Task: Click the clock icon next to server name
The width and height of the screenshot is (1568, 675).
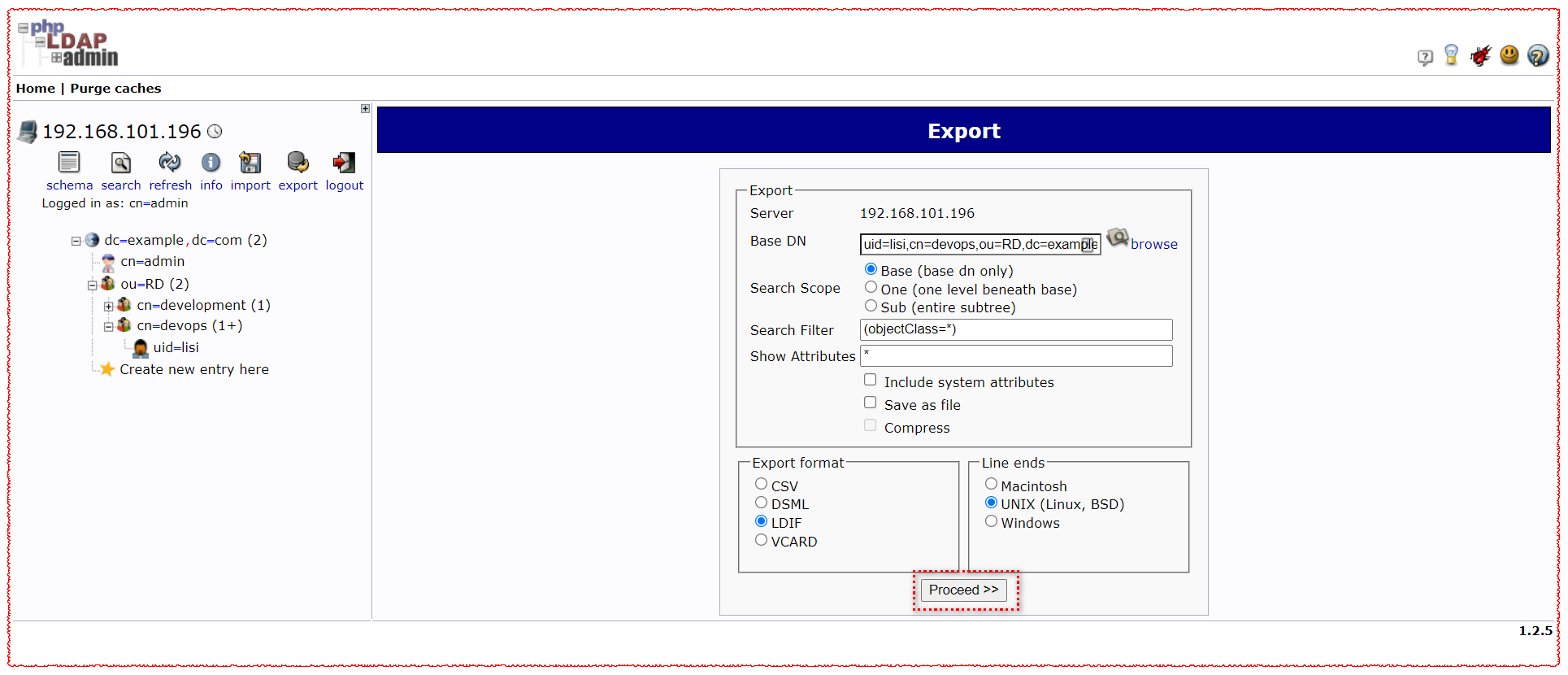Action: [215, 131]
